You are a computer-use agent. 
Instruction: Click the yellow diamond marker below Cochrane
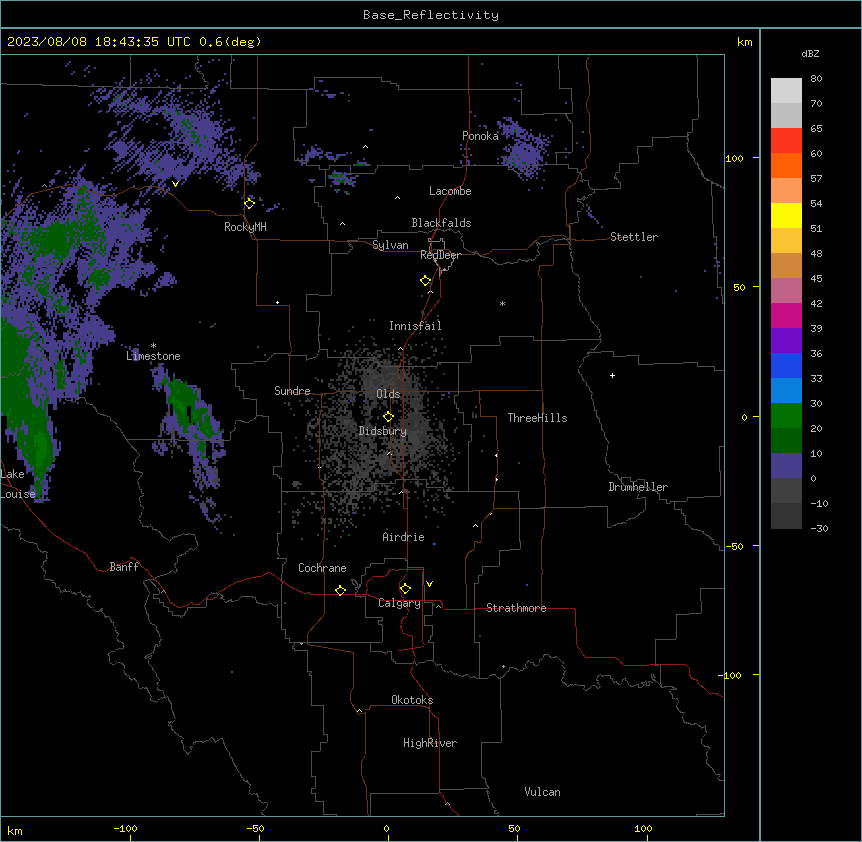(x=340, y=591)
